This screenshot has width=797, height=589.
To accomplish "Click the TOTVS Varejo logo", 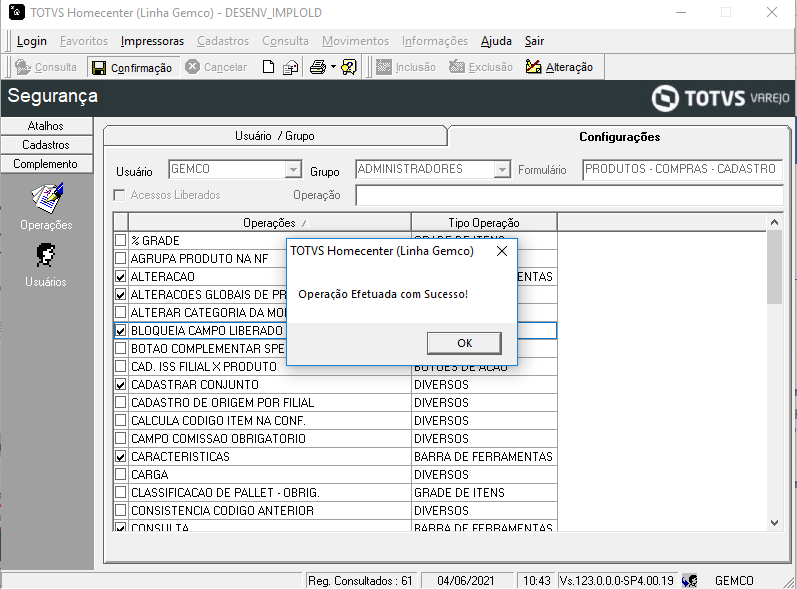I will coord(720,98).
